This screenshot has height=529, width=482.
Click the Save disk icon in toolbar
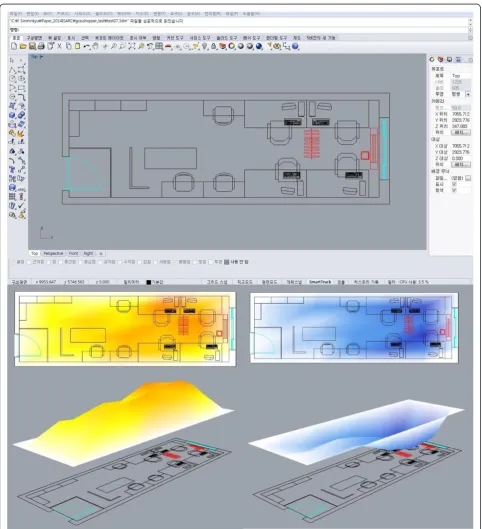click(x=32, y=46)
